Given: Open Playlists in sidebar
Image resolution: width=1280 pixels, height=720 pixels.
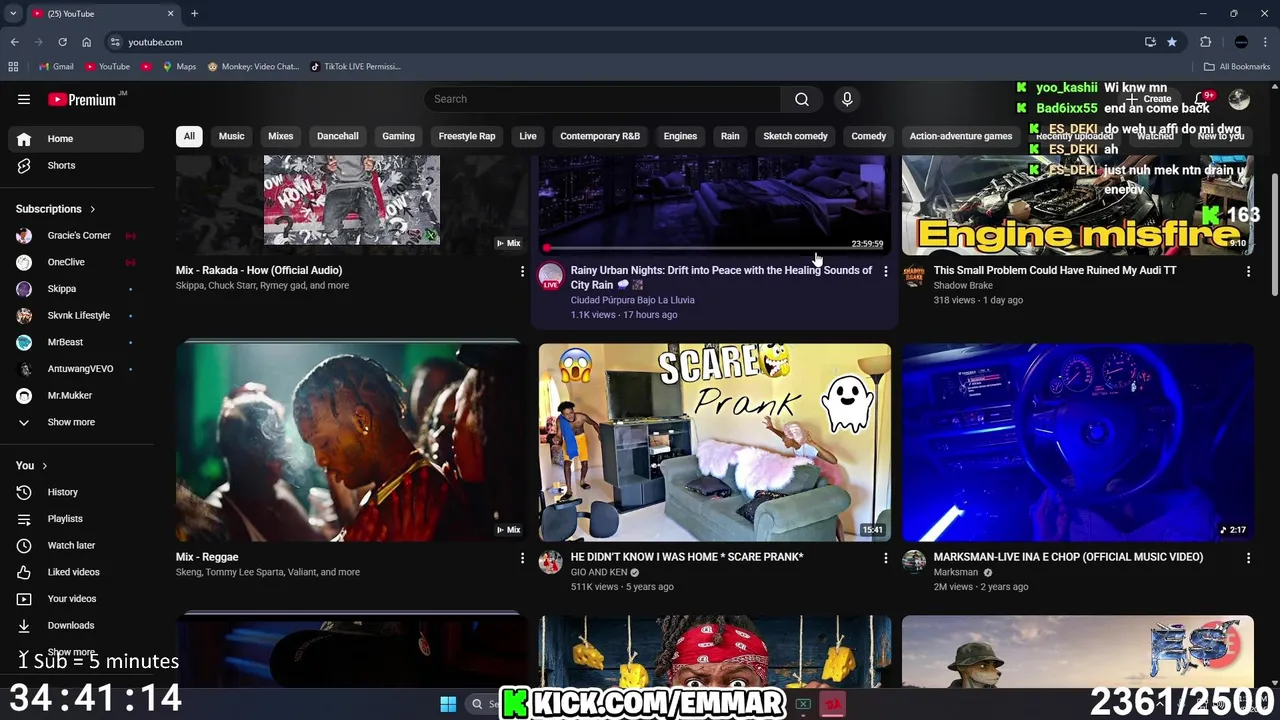Looking at the screenshot, I should 78,519.
